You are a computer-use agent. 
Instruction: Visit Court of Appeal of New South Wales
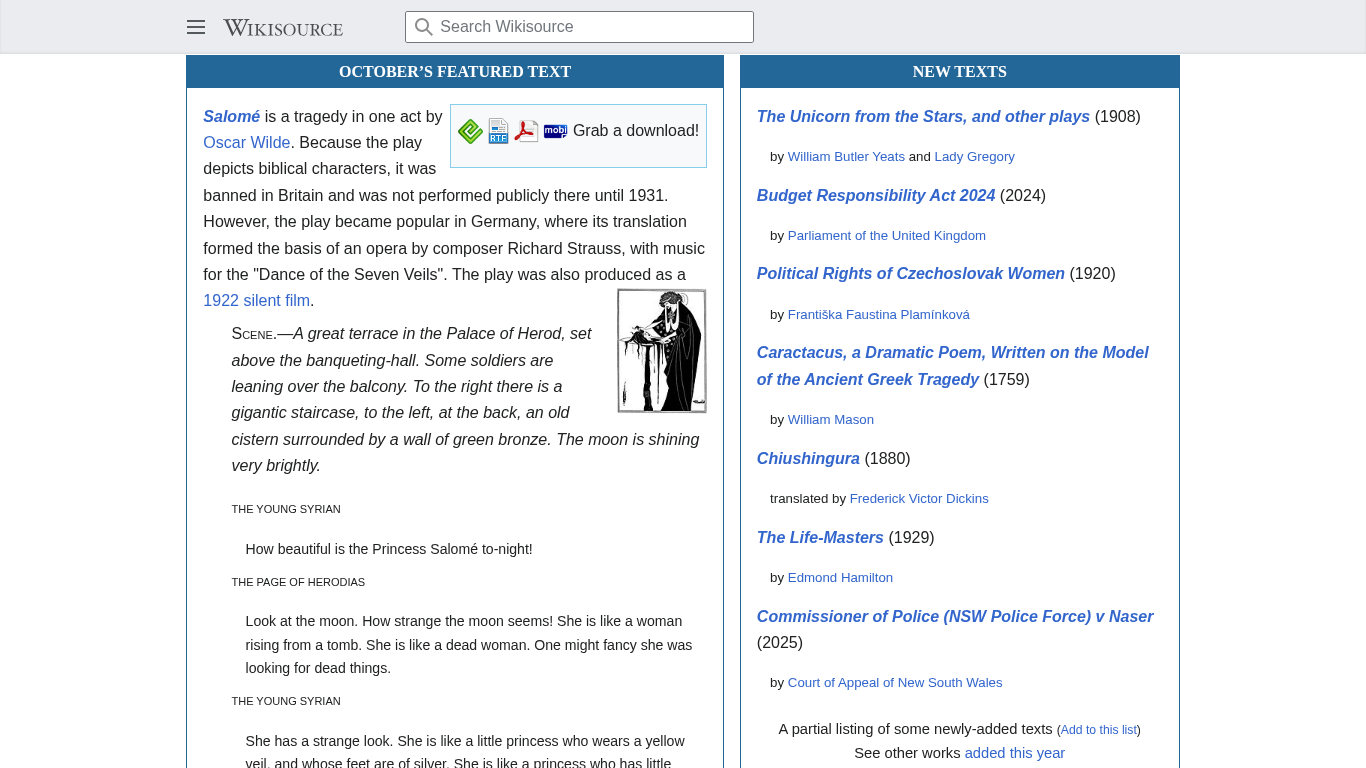pos(895,683)
